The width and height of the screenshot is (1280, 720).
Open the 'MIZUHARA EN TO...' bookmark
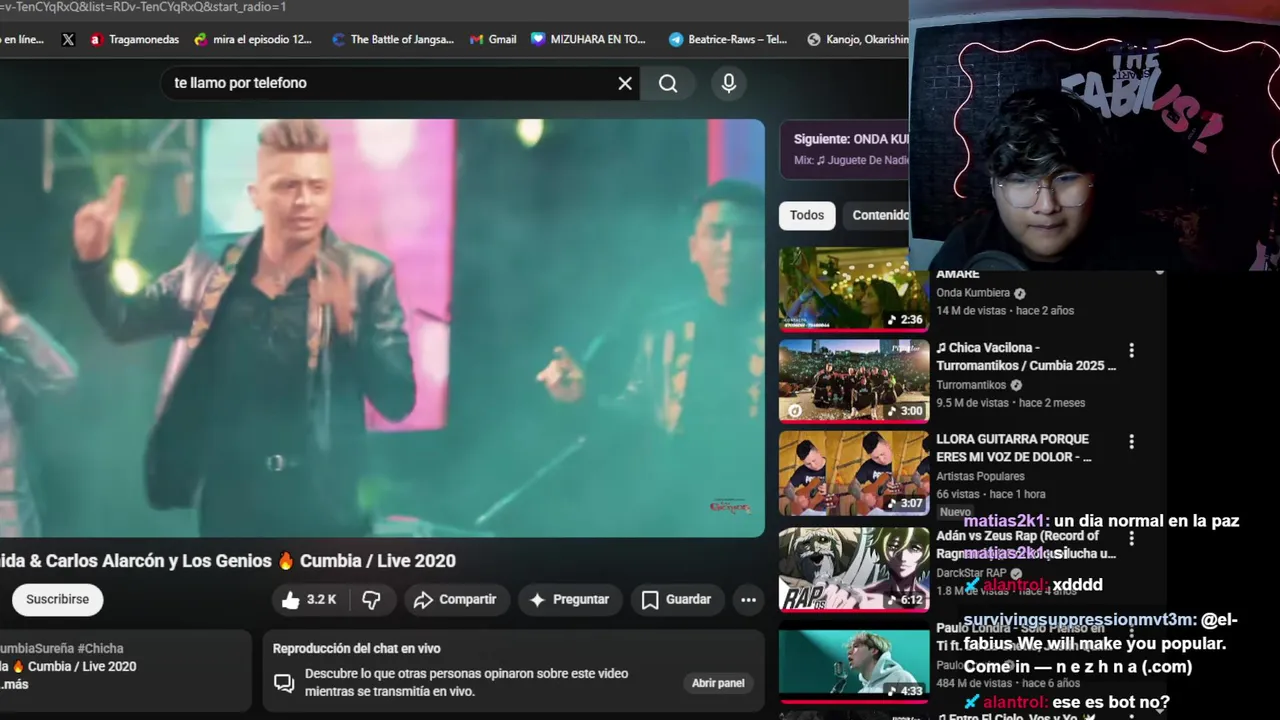click(588, 40)
